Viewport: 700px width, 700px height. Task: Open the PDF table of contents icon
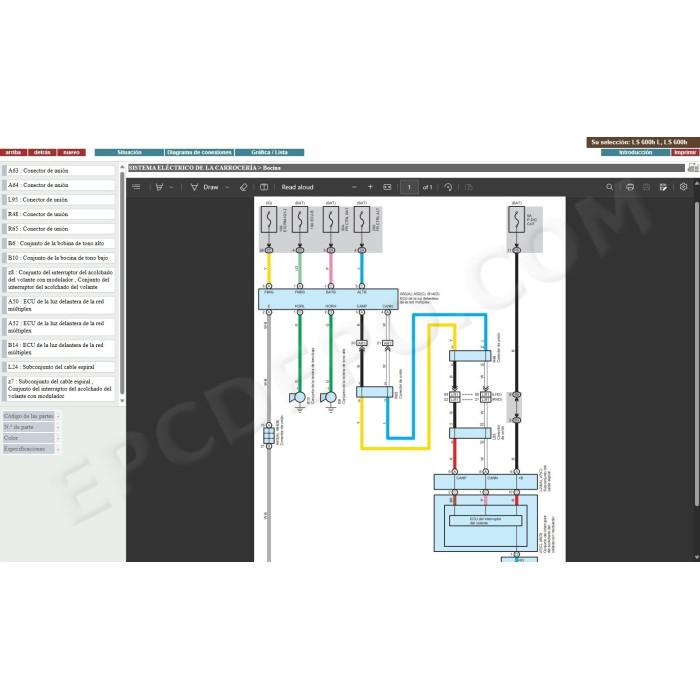point(137,187)
